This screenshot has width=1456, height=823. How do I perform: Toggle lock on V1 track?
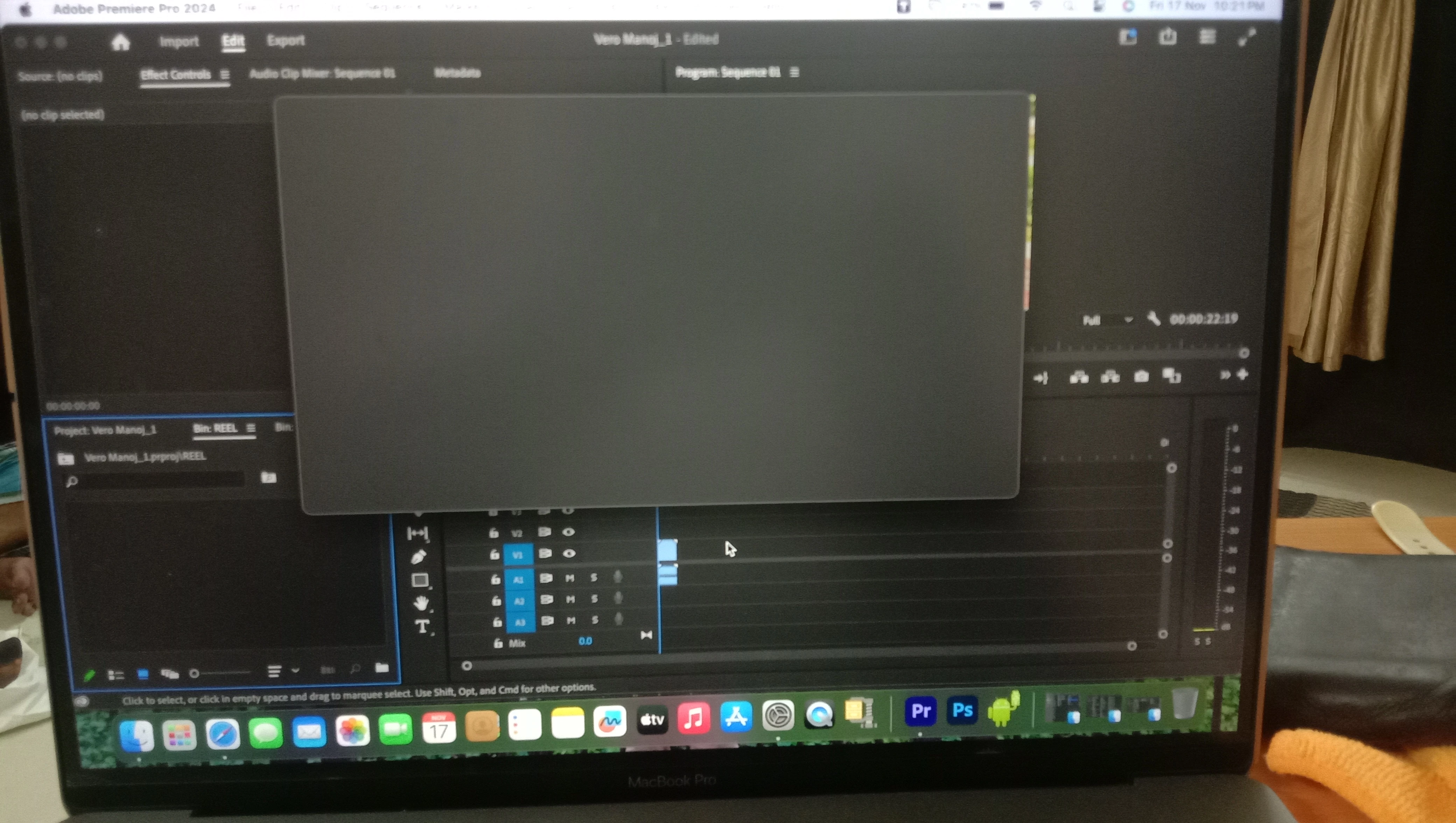tap(494, 555)
